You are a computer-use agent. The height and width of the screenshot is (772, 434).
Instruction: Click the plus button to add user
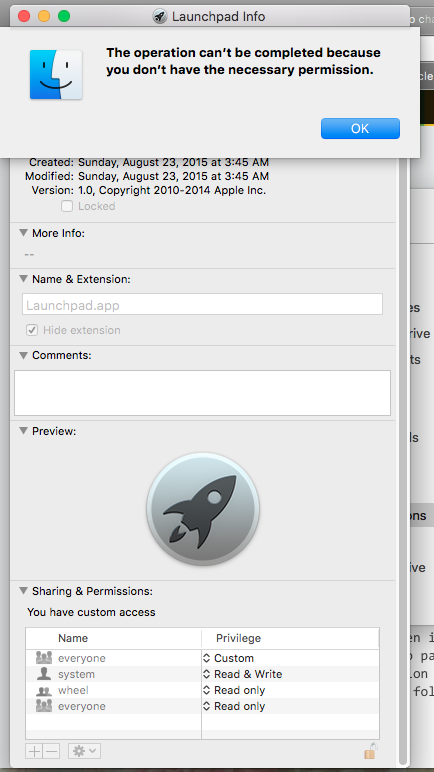pyautogui.click(x=34, y=751)
